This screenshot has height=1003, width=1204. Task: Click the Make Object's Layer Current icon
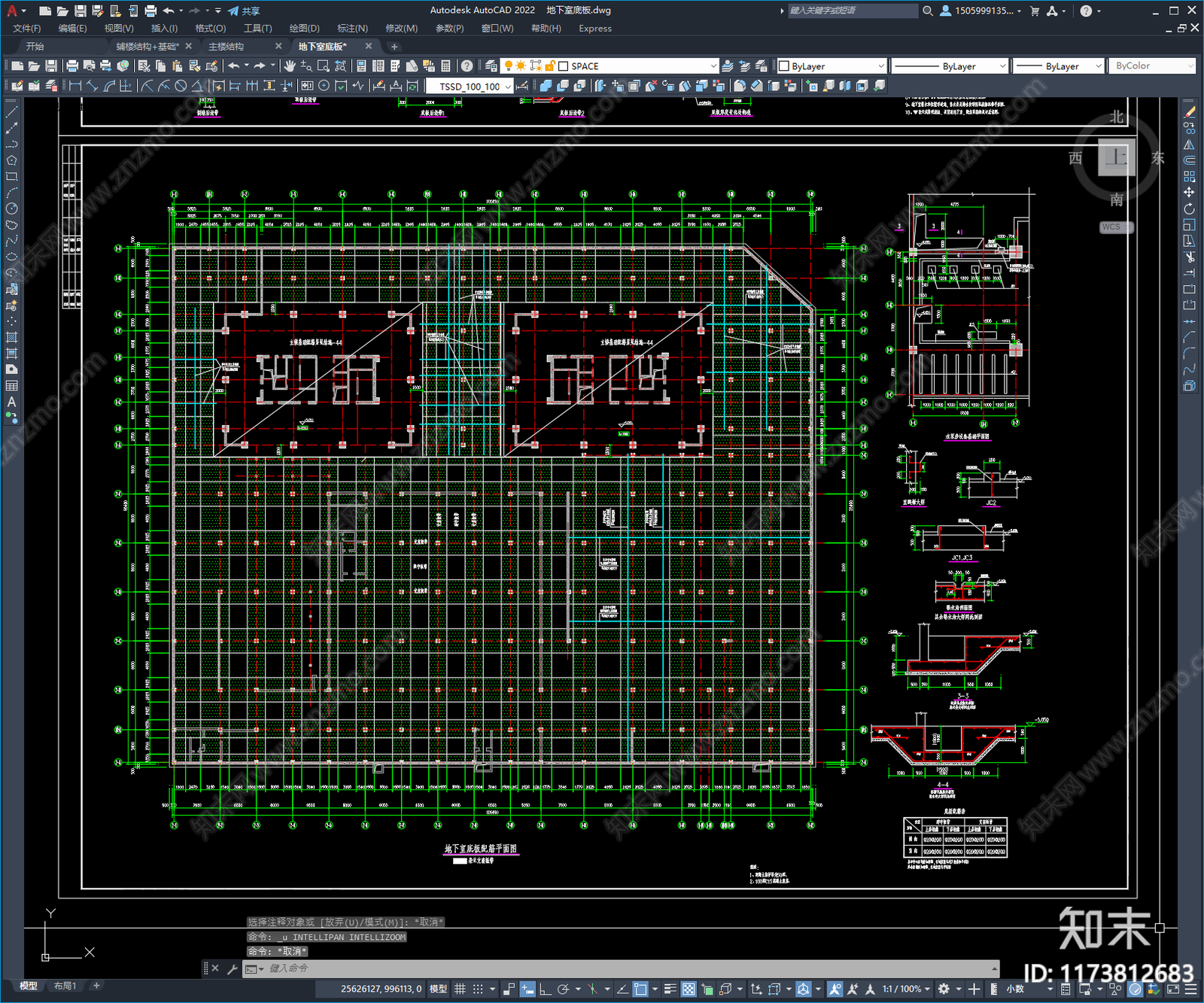click(728, 66)
